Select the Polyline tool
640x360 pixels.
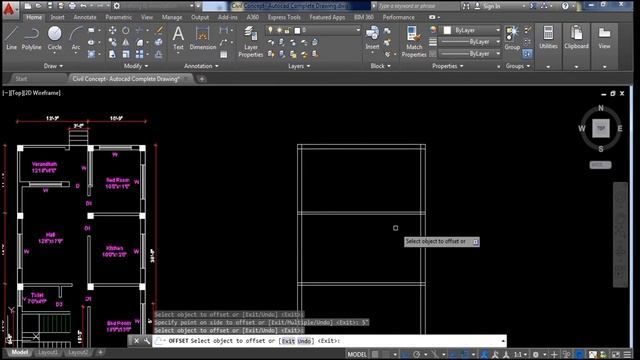pos(31,38)
